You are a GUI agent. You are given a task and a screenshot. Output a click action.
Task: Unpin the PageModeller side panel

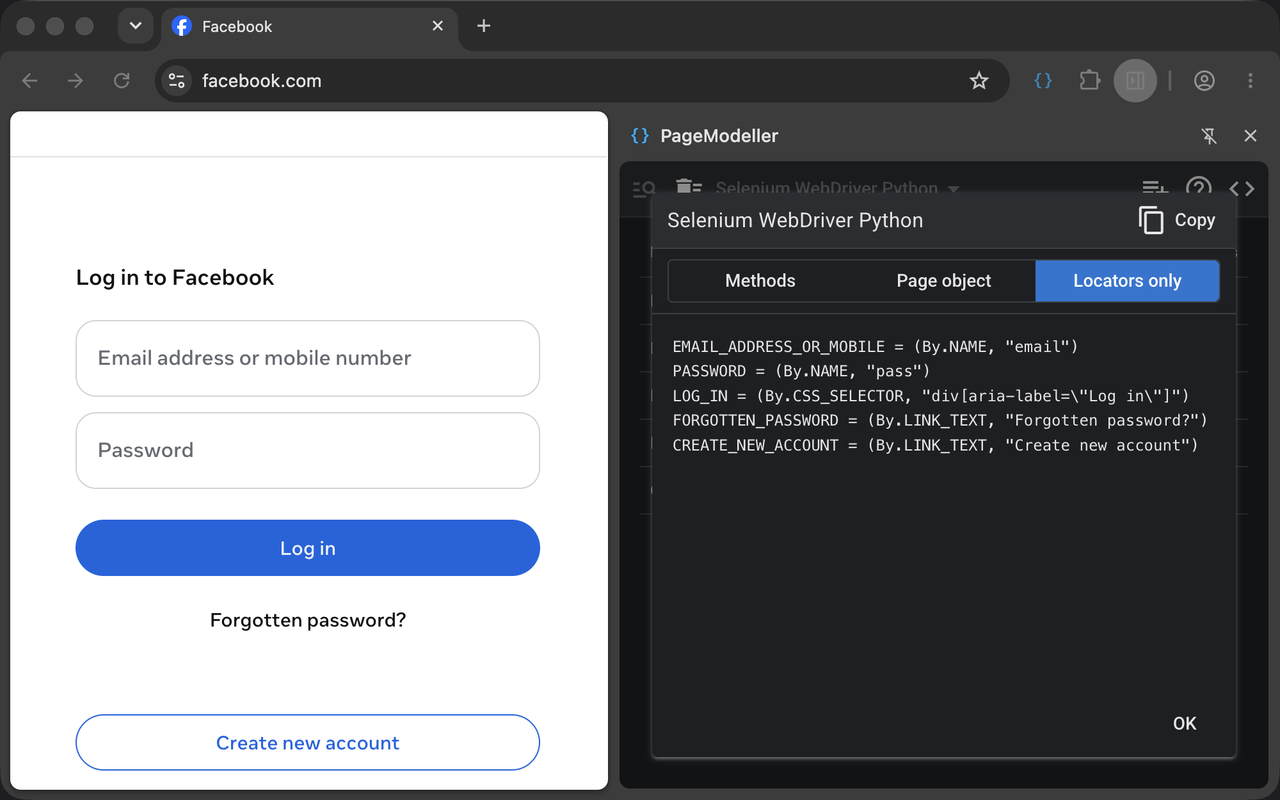point(1209,136)
